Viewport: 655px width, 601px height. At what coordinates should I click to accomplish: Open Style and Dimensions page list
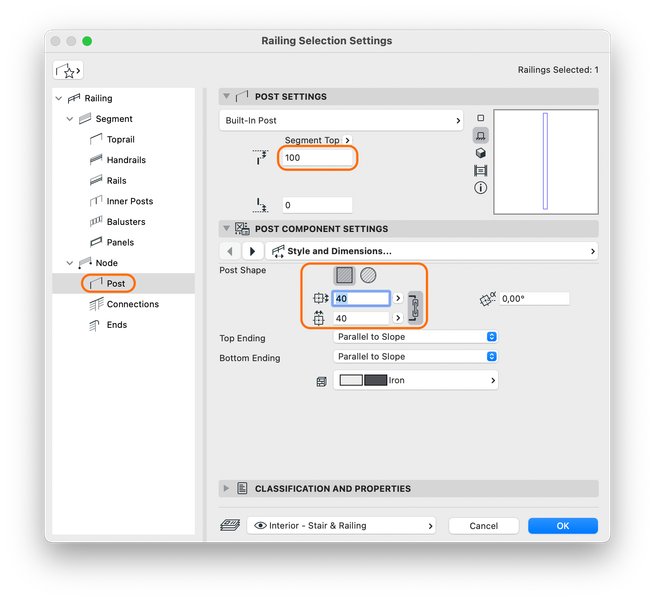(432, 251)
